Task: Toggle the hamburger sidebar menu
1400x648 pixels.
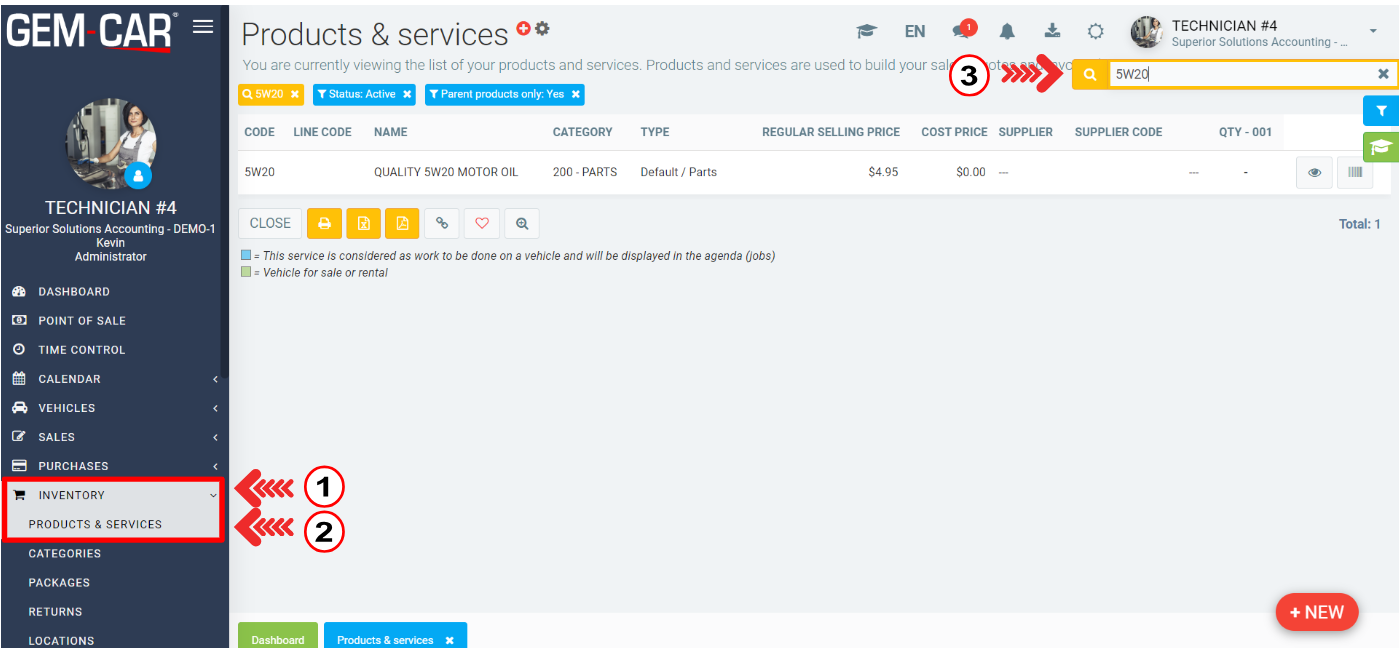Action: tap(203, 26)
